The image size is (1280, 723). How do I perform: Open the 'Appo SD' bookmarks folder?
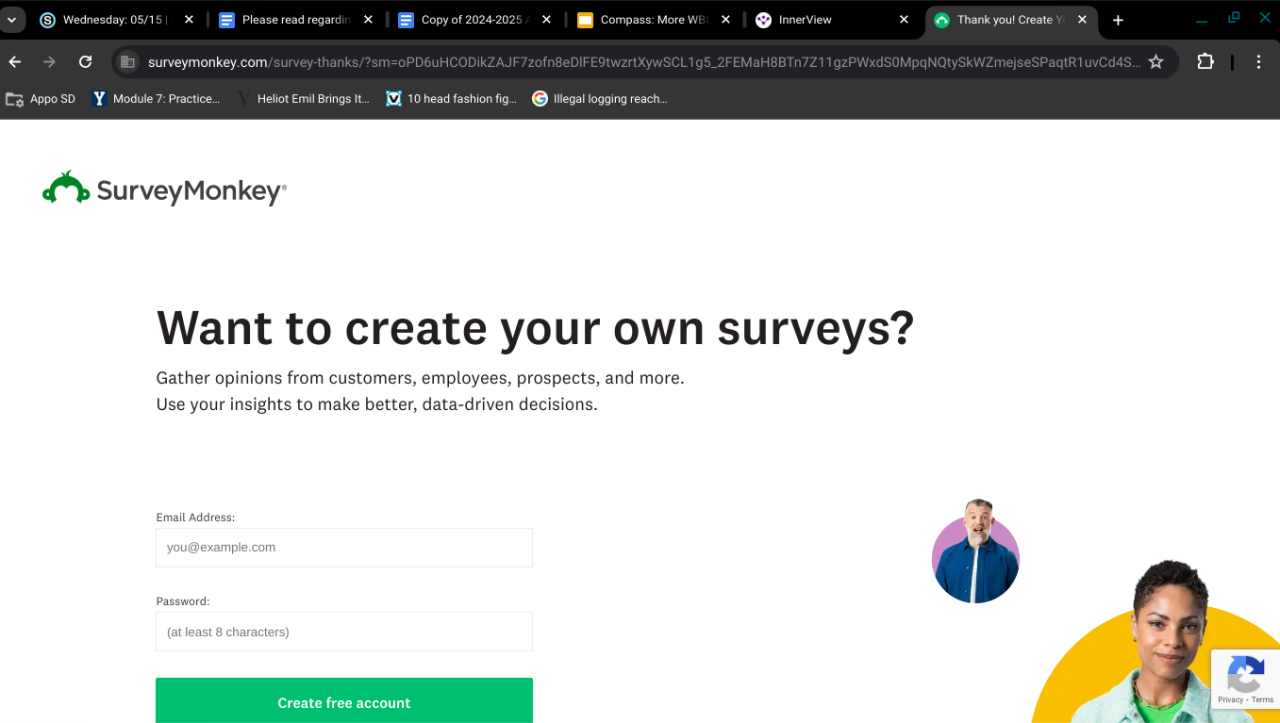41,99
